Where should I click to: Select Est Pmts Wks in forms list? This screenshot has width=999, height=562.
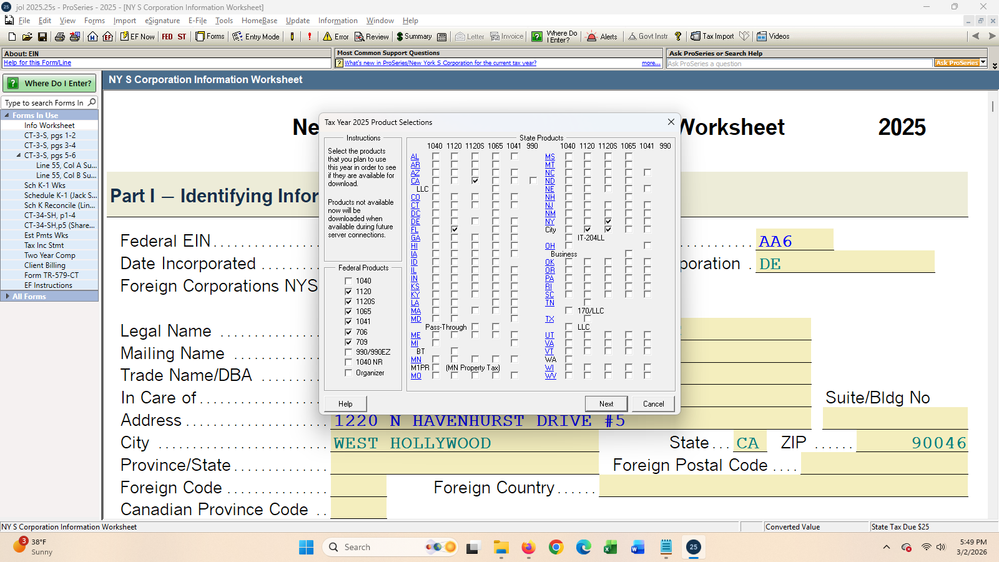[x=46, y=235]
